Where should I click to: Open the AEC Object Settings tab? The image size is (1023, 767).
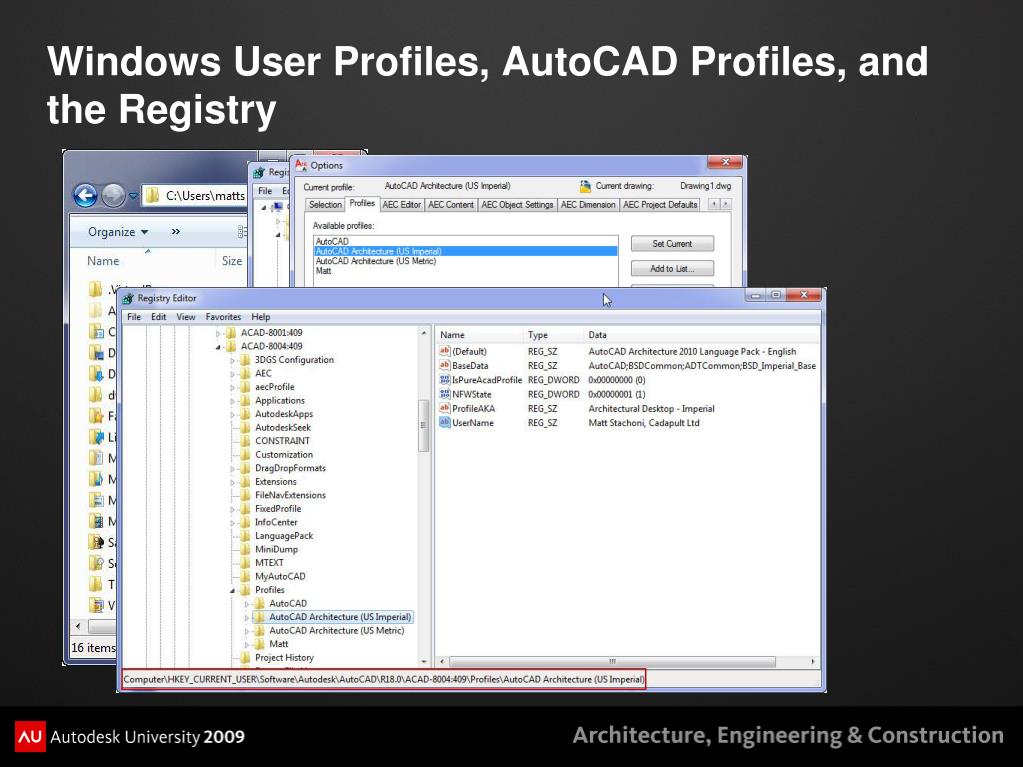click(517, 205)
